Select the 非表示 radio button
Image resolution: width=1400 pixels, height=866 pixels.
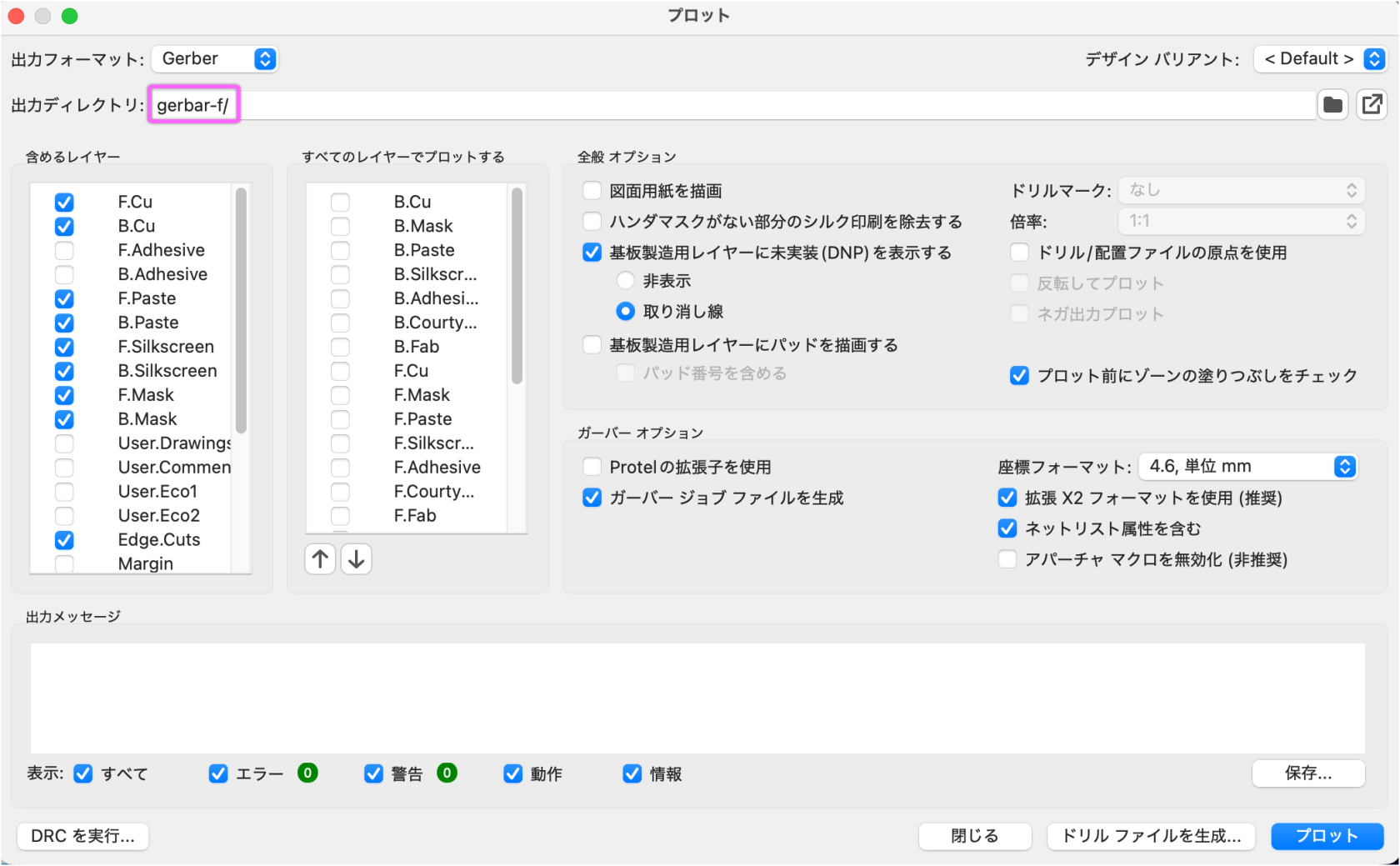coord(625,281)
